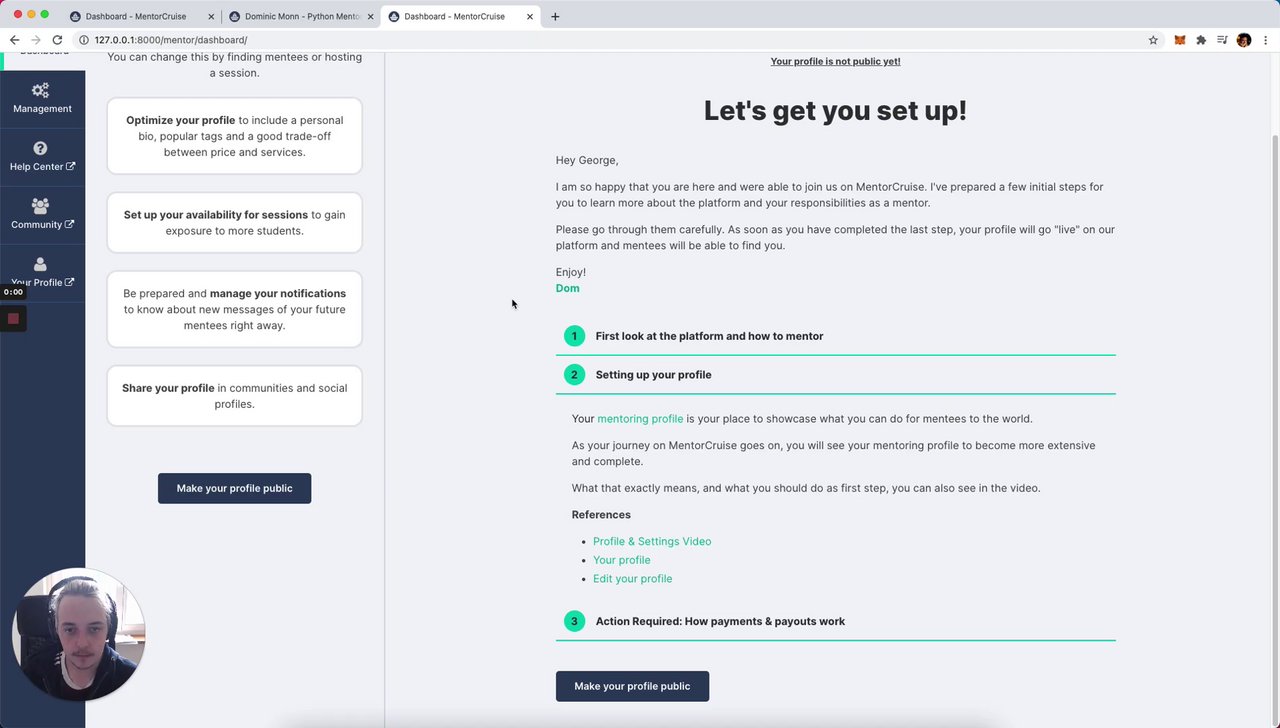Open Your Profile in the sidebar

coord(42,272)
